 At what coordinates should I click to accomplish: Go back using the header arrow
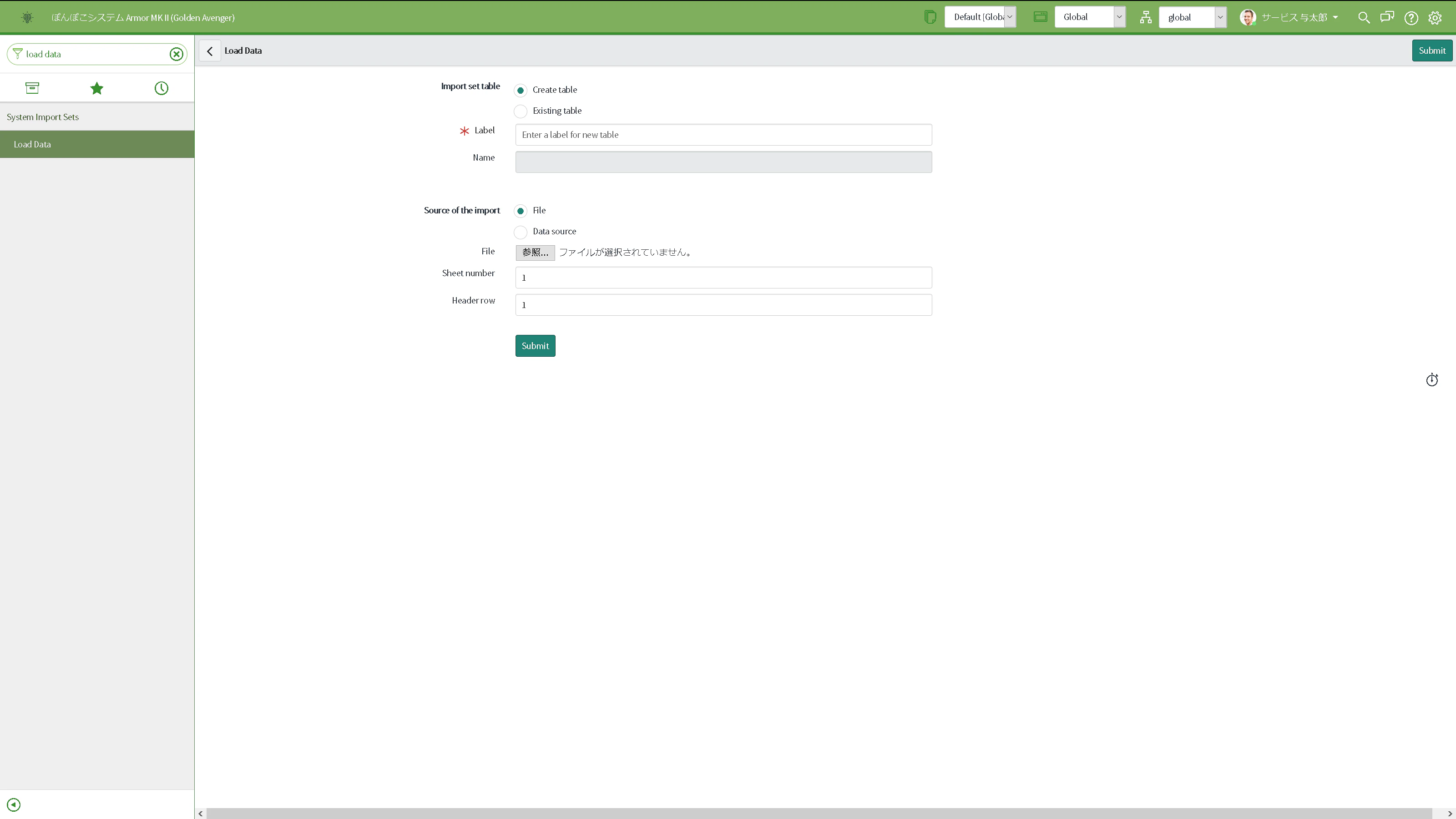210,51
